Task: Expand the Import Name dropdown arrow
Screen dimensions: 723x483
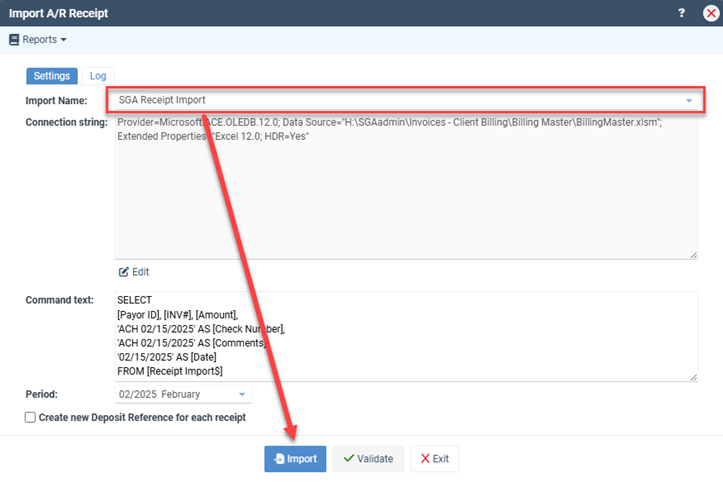Action: click(689, 100)
